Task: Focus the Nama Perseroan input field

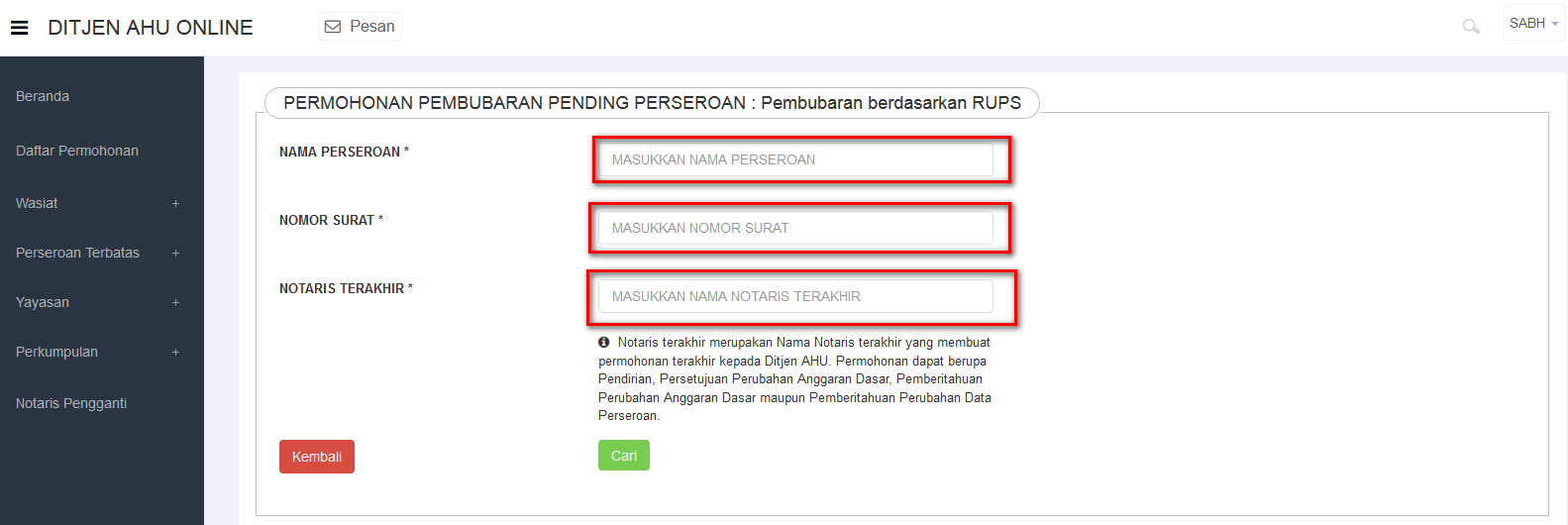Action: click(x=795, y=159)
